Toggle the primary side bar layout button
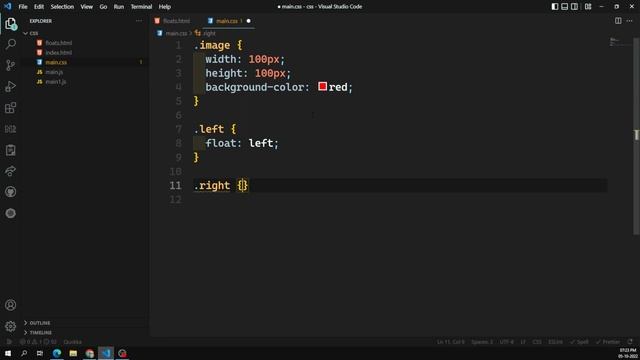This screenshot has height=360, width=640. pos(555,7)
